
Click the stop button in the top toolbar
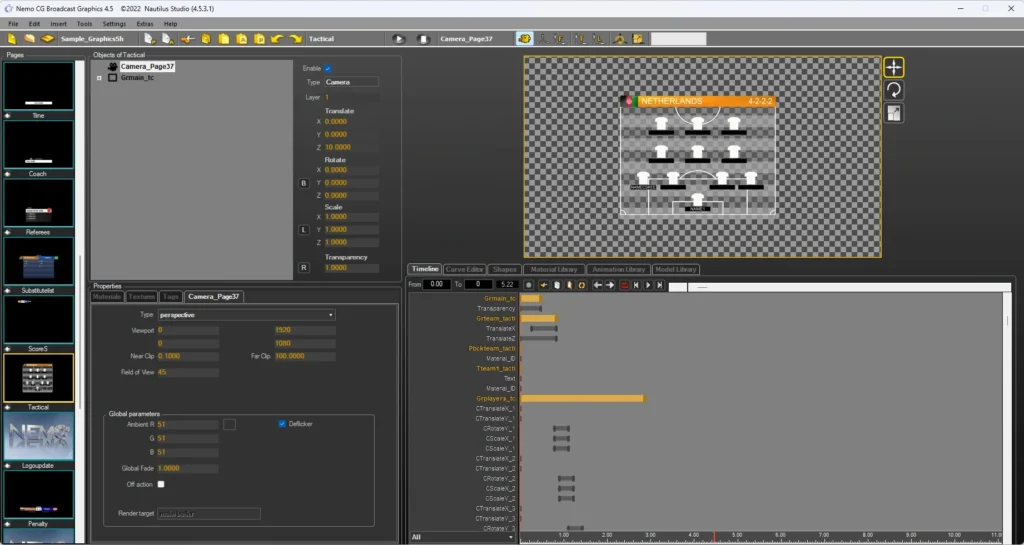pos(423,39)
